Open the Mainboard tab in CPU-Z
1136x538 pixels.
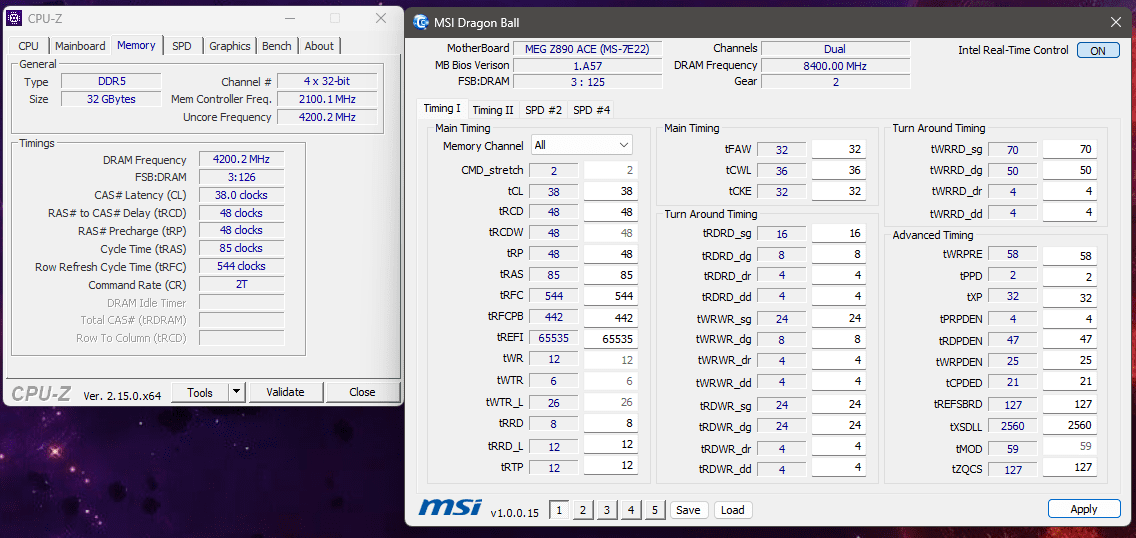point(80,46)
